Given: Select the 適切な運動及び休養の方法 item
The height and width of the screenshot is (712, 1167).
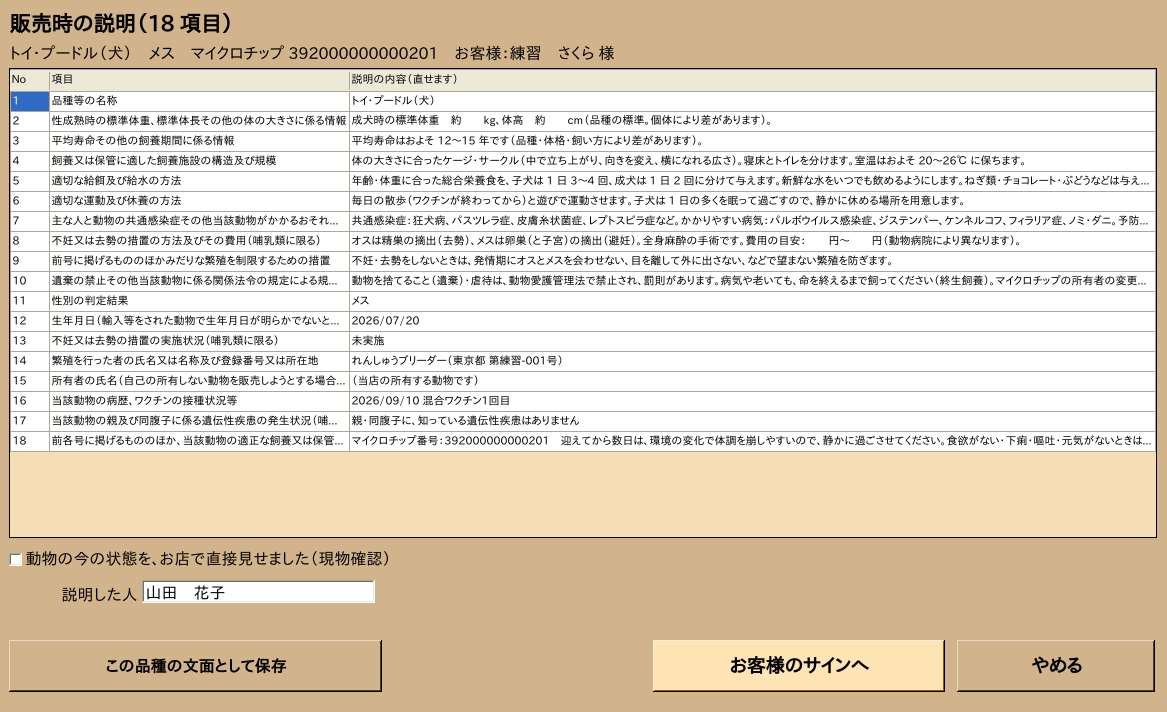Looking at the screenshot, I should (199, 201).
